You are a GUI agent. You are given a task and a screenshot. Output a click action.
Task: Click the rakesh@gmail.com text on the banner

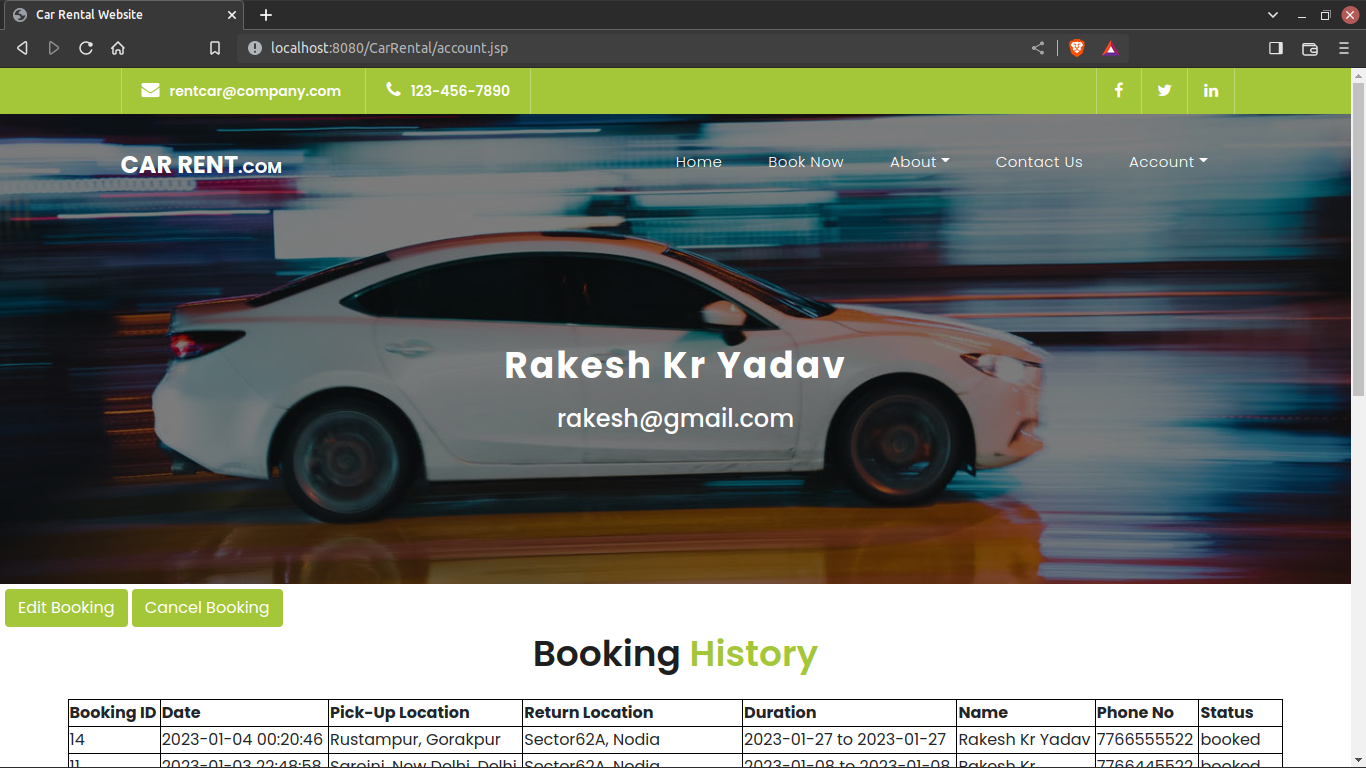[x=675, y=418]
